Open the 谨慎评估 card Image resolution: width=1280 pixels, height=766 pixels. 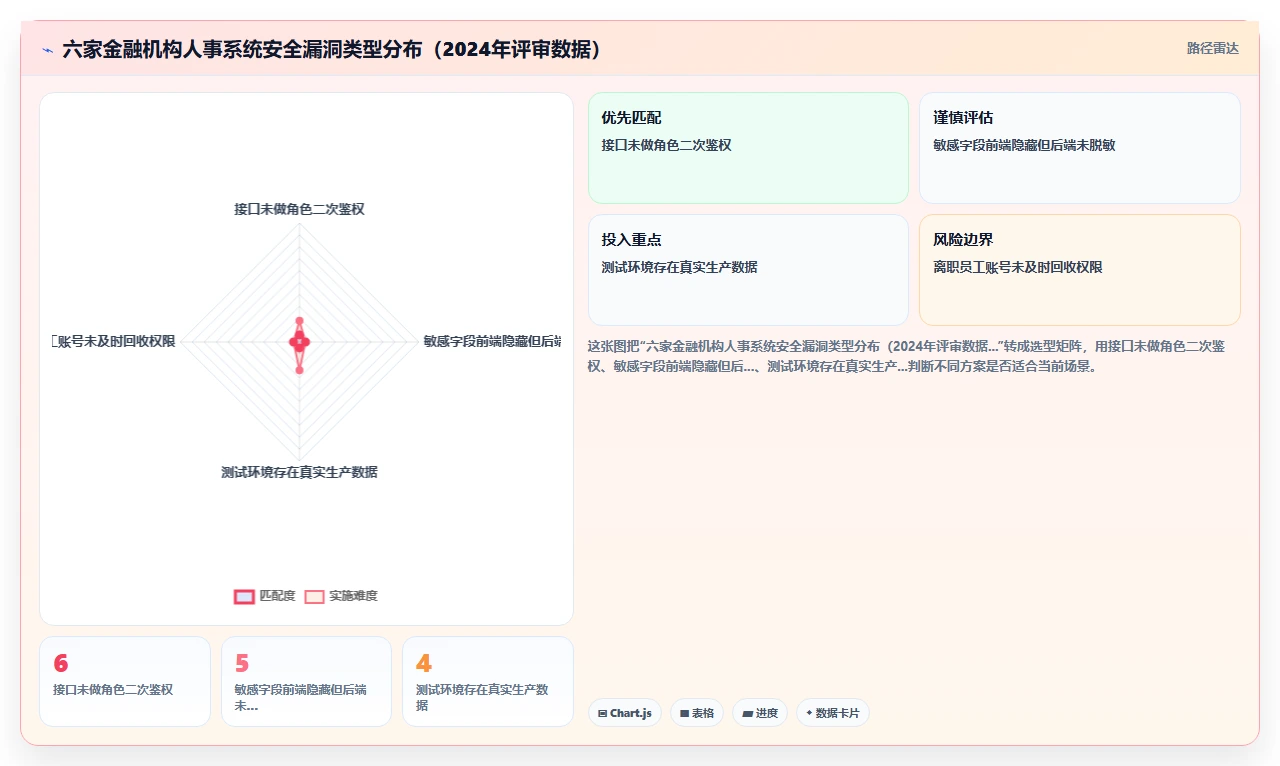click(x=1080, y=148)
